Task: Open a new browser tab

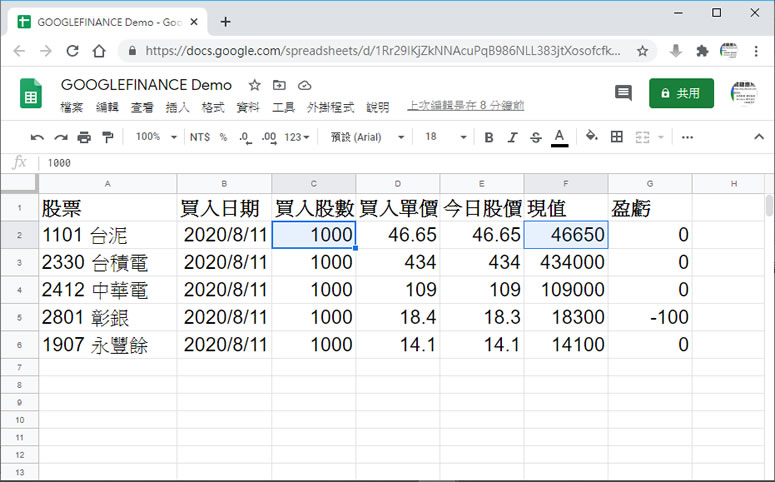Action: coord(225,22)
